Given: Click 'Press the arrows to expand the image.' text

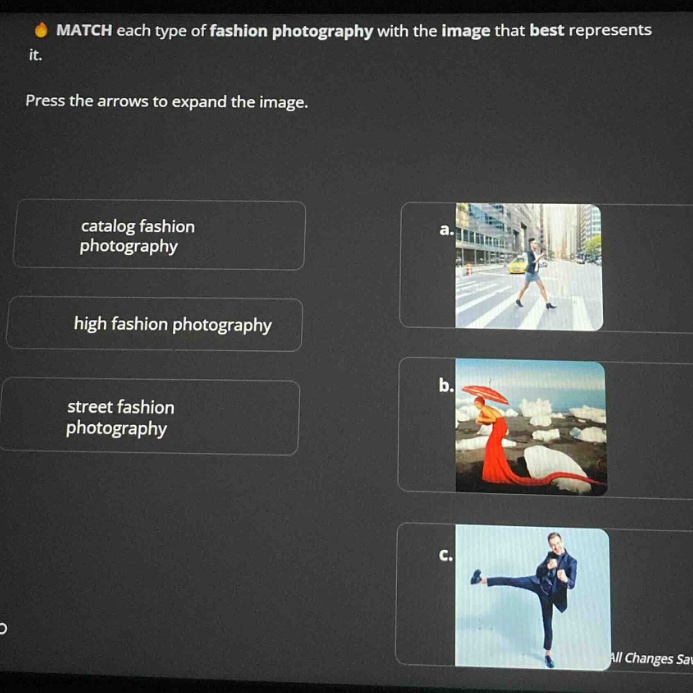Looking at the screenshot, I should (x=167, y=101).
